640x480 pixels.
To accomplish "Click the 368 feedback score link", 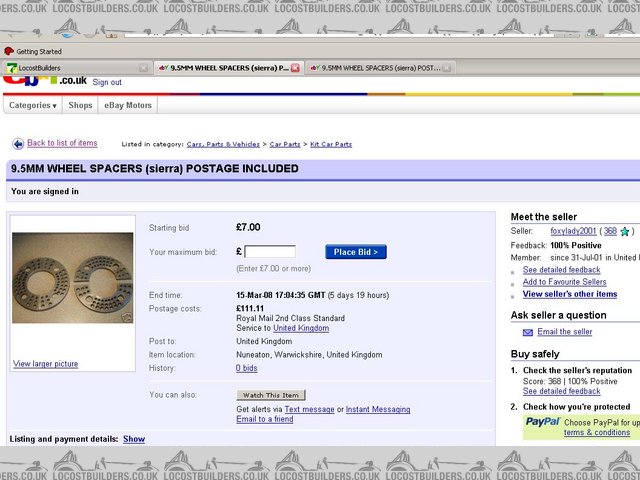I will pyautogui.click(x=610, y=231).
